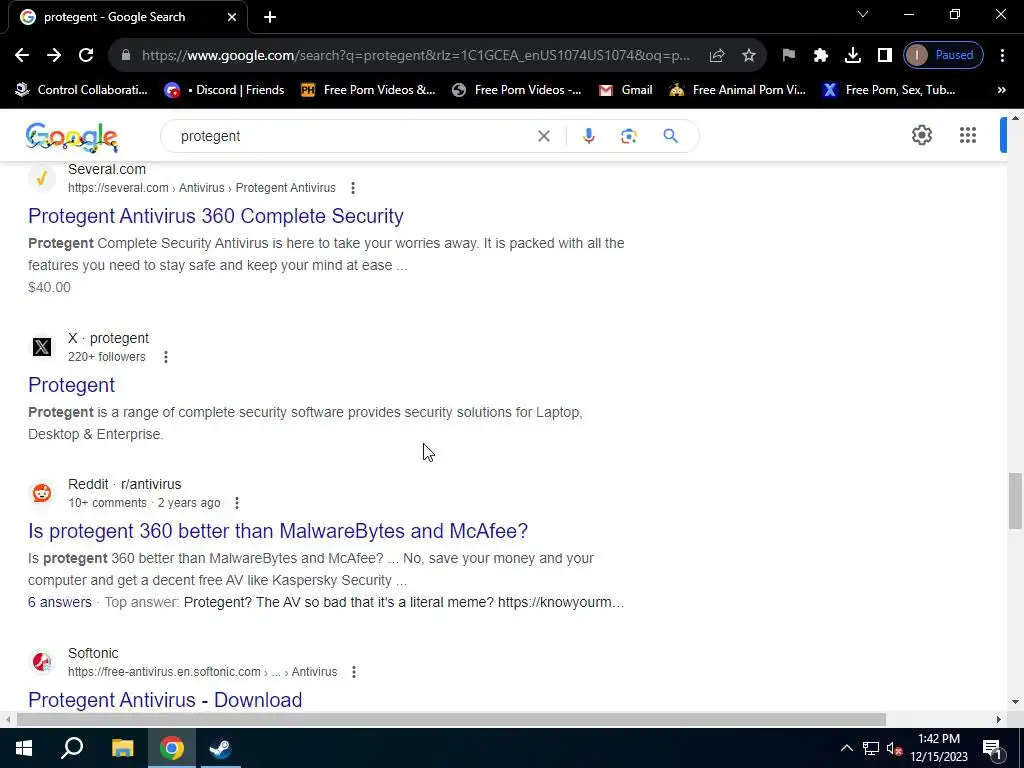The height and width of the screenshot is (768, 1024).
Task: Reload the current page
Action: pos(86,55)
